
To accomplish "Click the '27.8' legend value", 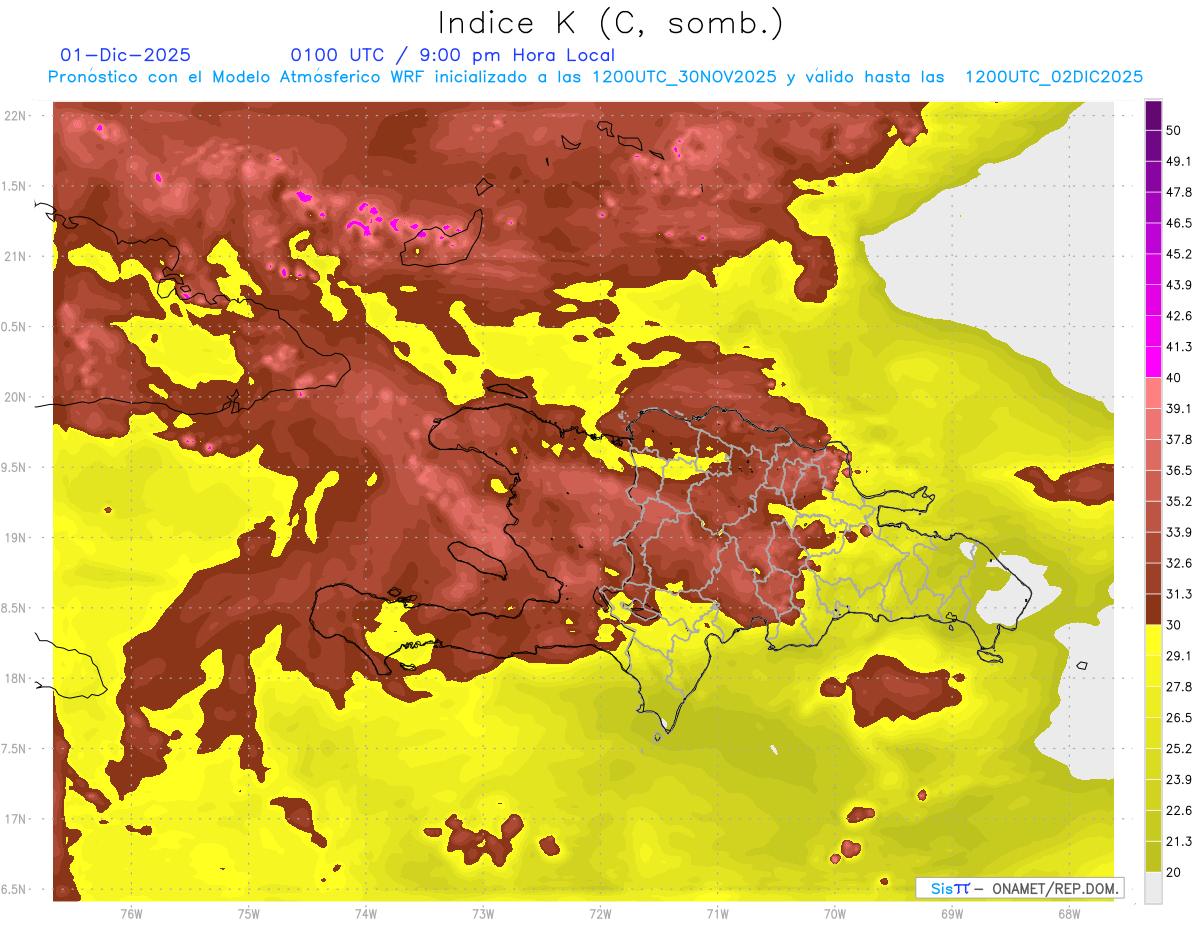I will click(1179, 687).
